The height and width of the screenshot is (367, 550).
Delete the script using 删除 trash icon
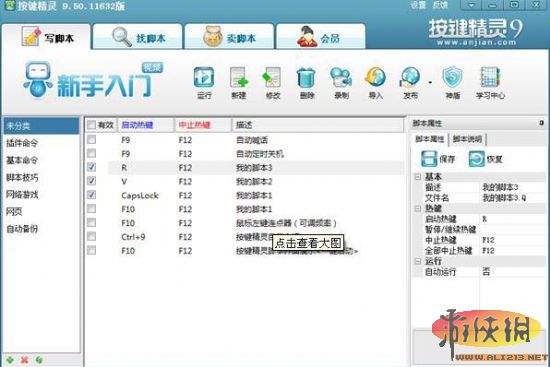tap(307, 78)
